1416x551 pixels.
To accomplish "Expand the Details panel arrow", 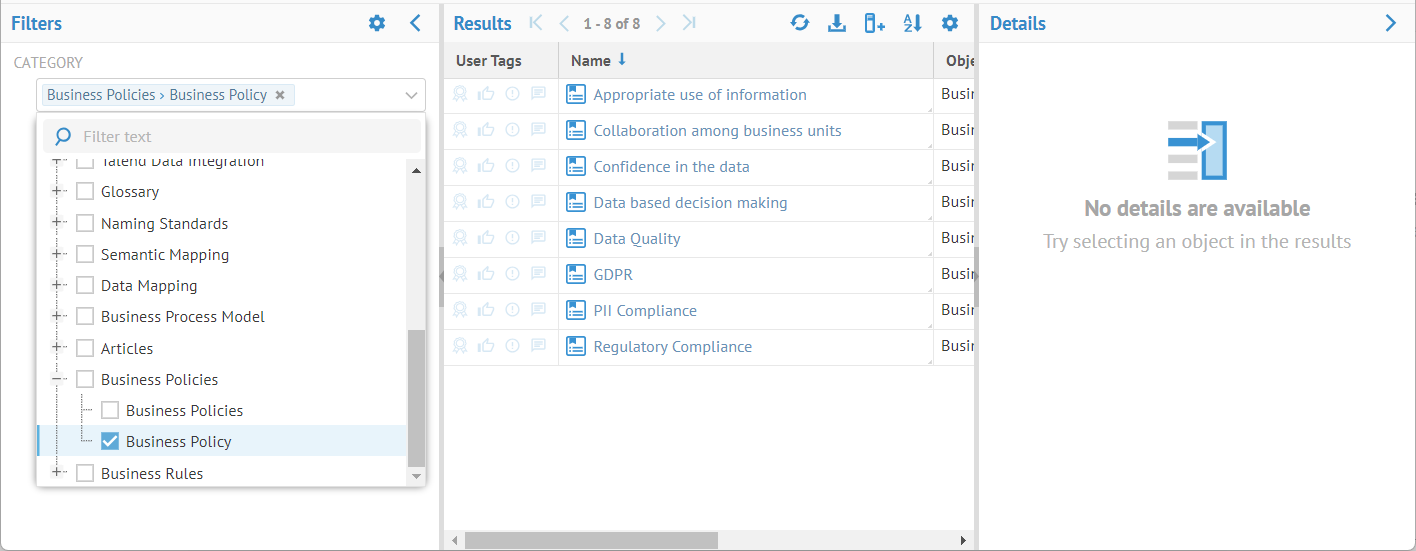I will pos(1390,23).
